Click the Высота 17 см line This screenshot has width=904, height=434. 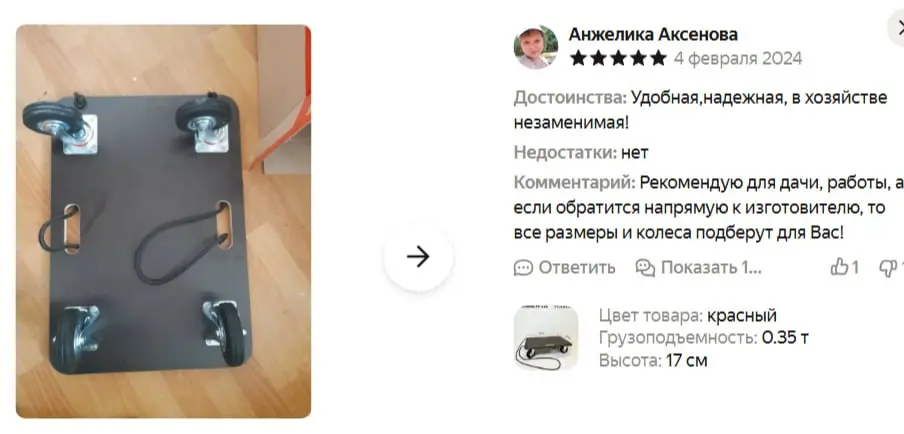tap(653, 361)
